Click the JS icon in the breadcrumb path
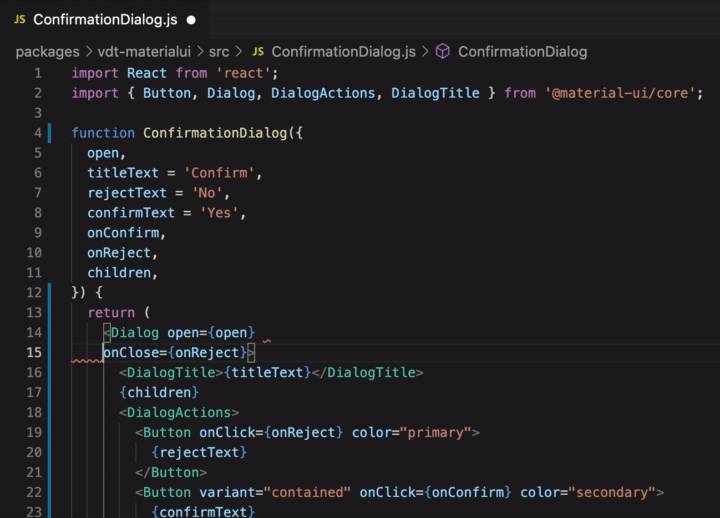The width and height of the screenshot is (720, 518). (258, 51)
